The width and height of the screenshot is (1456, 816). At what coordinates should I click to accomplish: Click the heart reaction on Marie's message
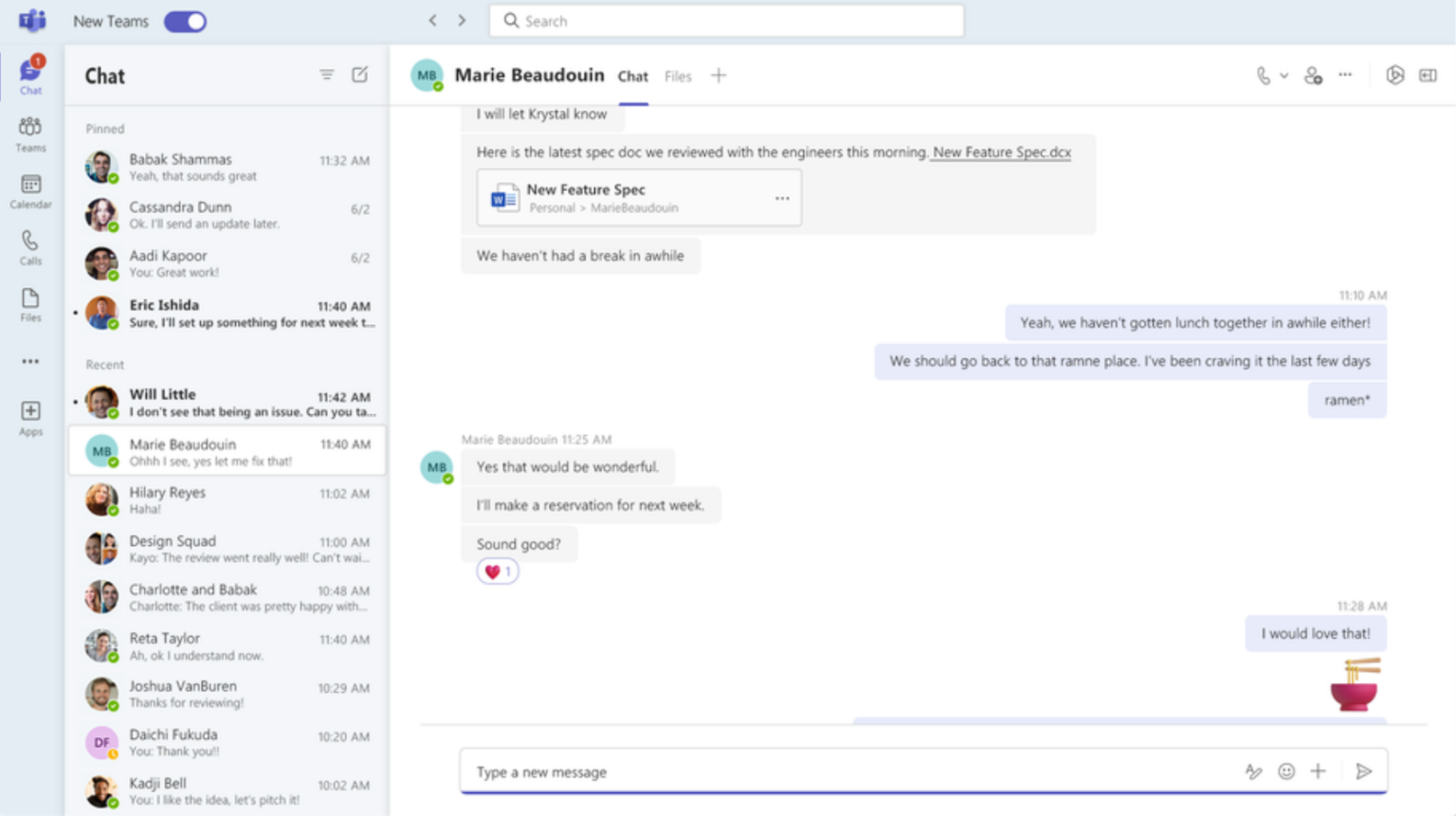pyautogui.click(x=497, y=571)
